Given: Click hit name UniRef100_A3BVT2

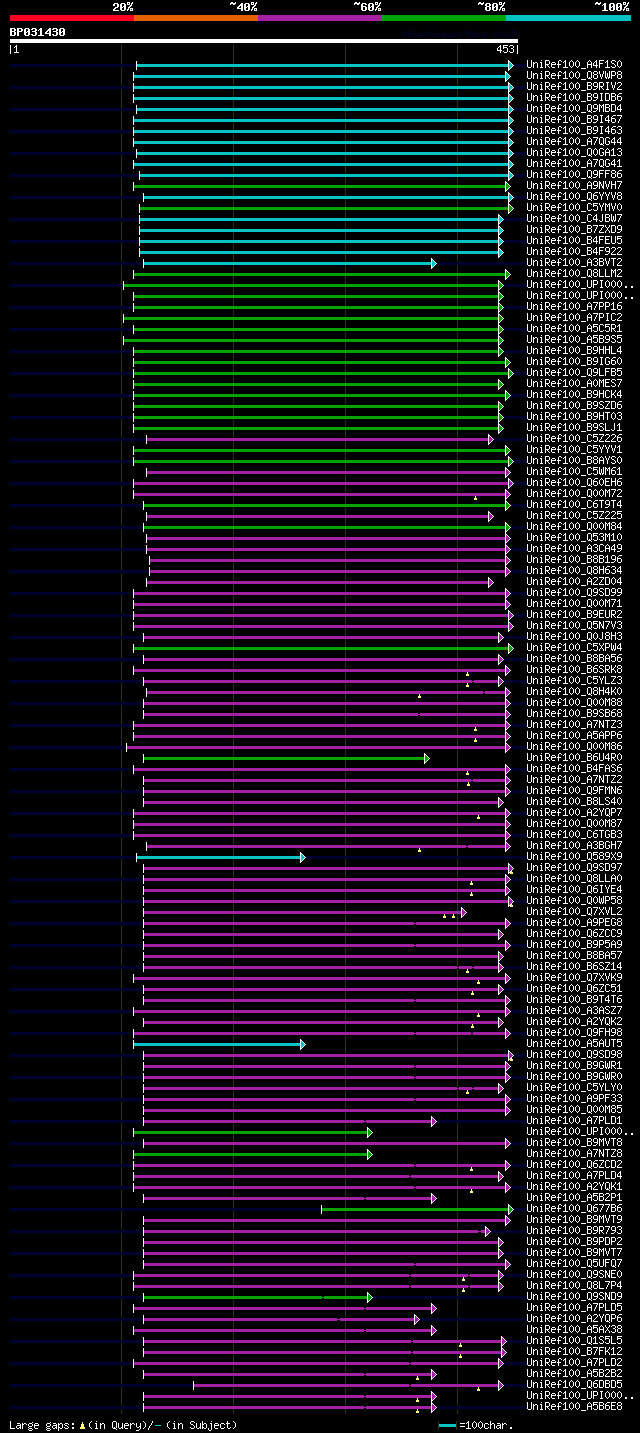Looking at the screenshot, I should point(574,262).
